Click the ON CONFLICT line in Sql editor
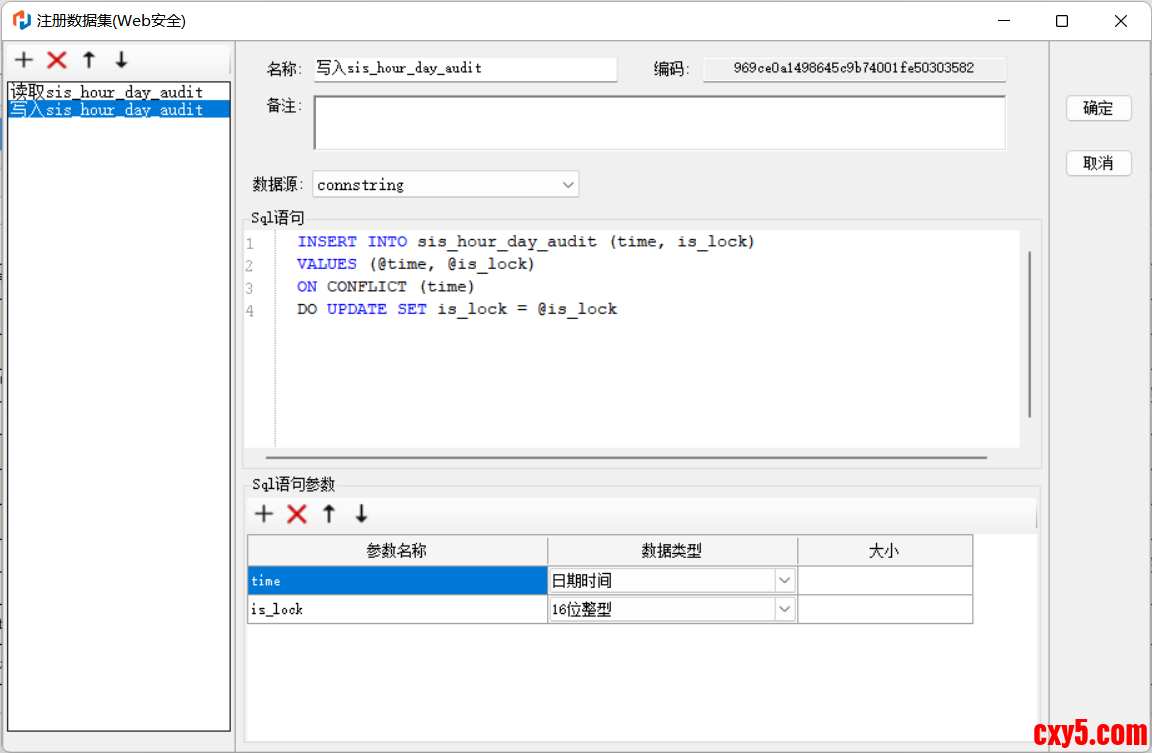 (x=386, y=287)
